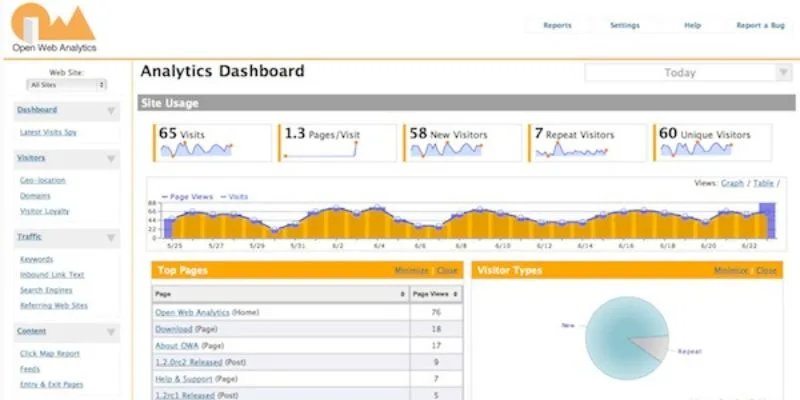Click the date range dropdown arrow button

[784, 73]
